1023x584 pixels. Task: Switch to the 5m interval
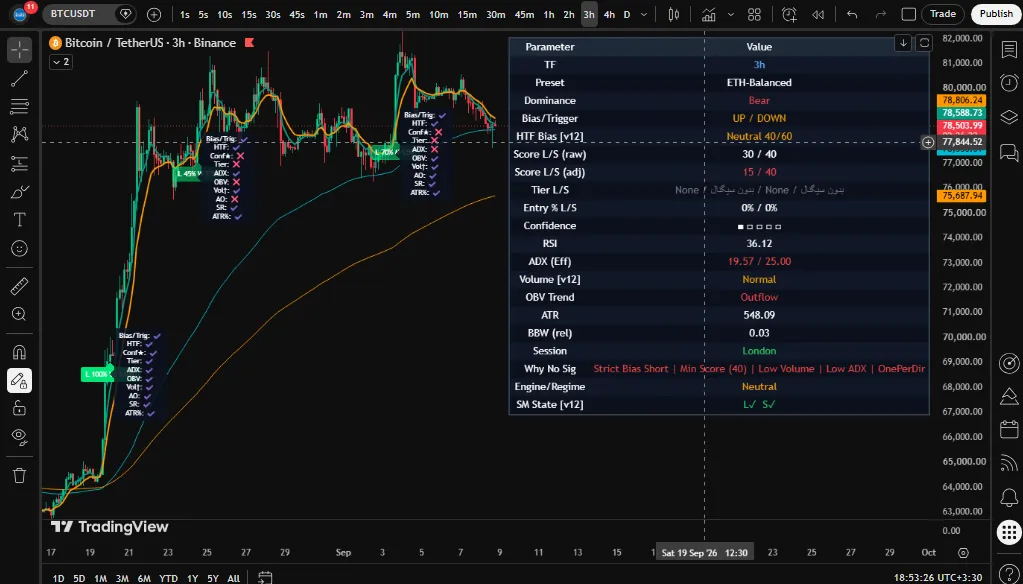pyautogui.click(x=412, y=14)
